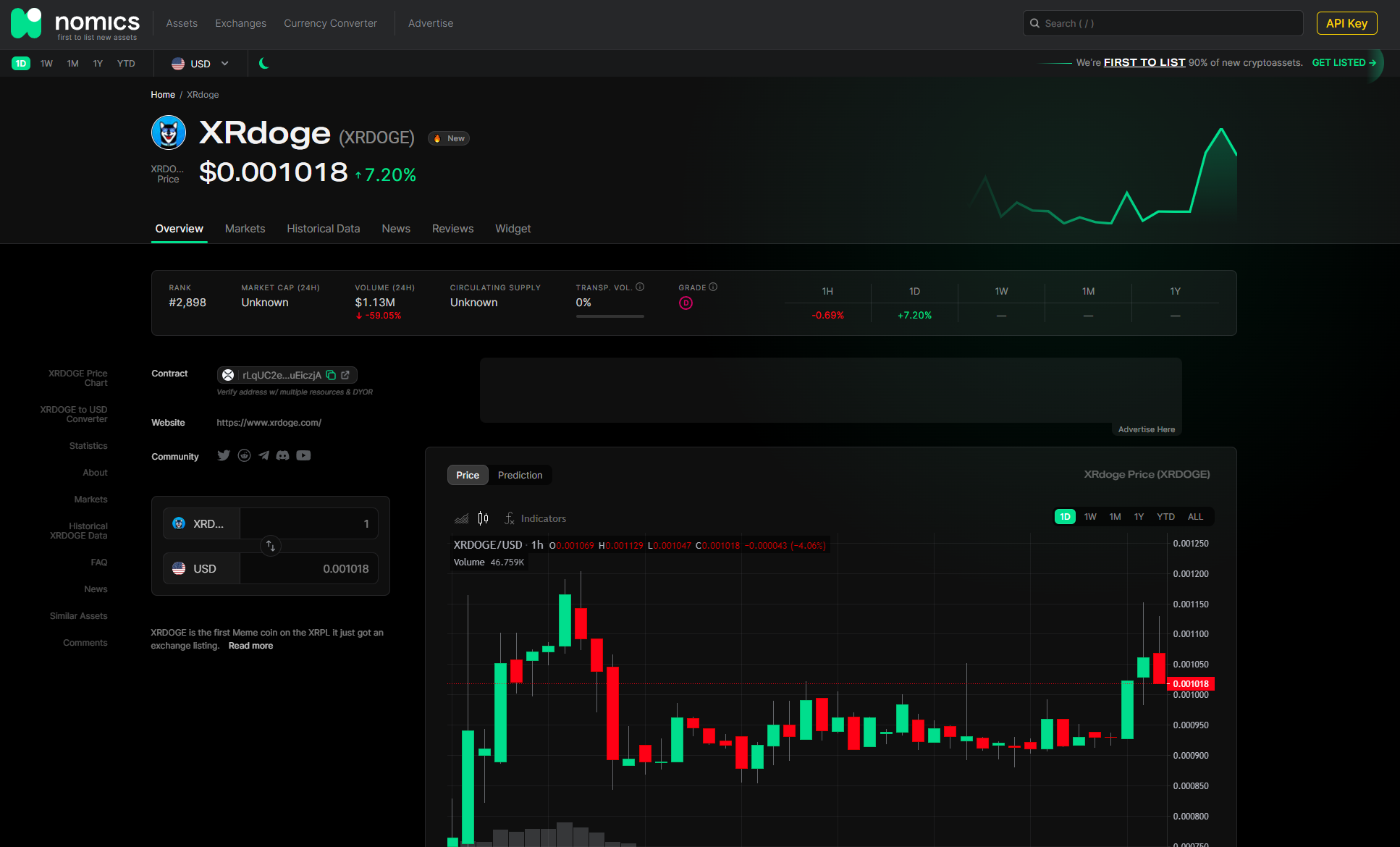Open contract address in external explorer
The height and width of the screenshot is (847, 1400).
[345, 375]
